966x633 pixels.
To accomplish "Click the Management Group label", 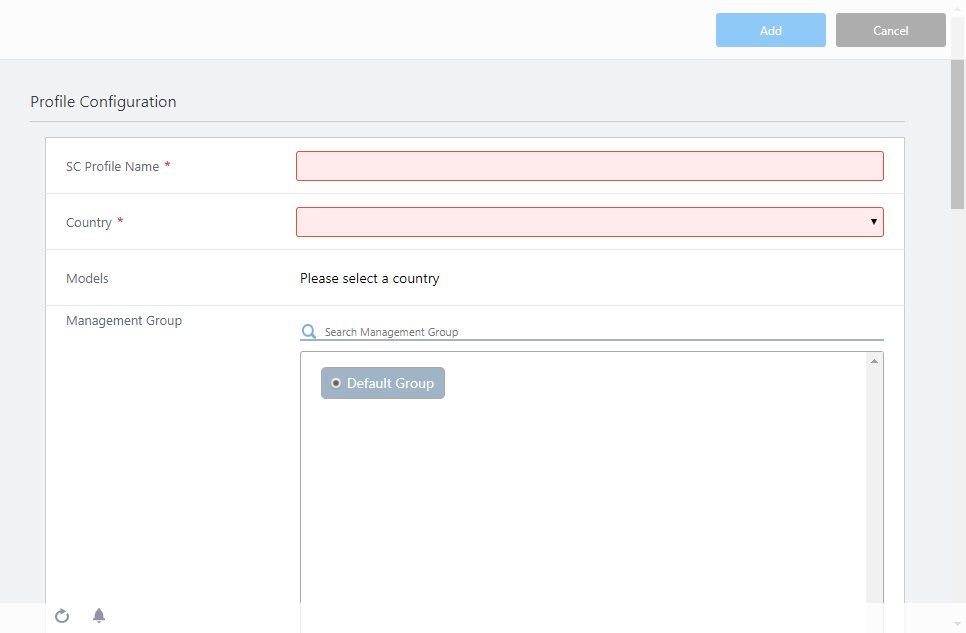I will (x=124, y=321).
